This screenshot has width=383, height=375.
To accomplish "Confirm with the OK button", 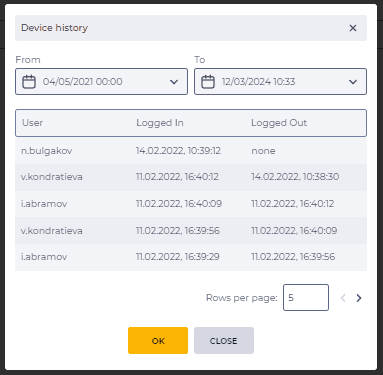I will click(x=158, y=340).
